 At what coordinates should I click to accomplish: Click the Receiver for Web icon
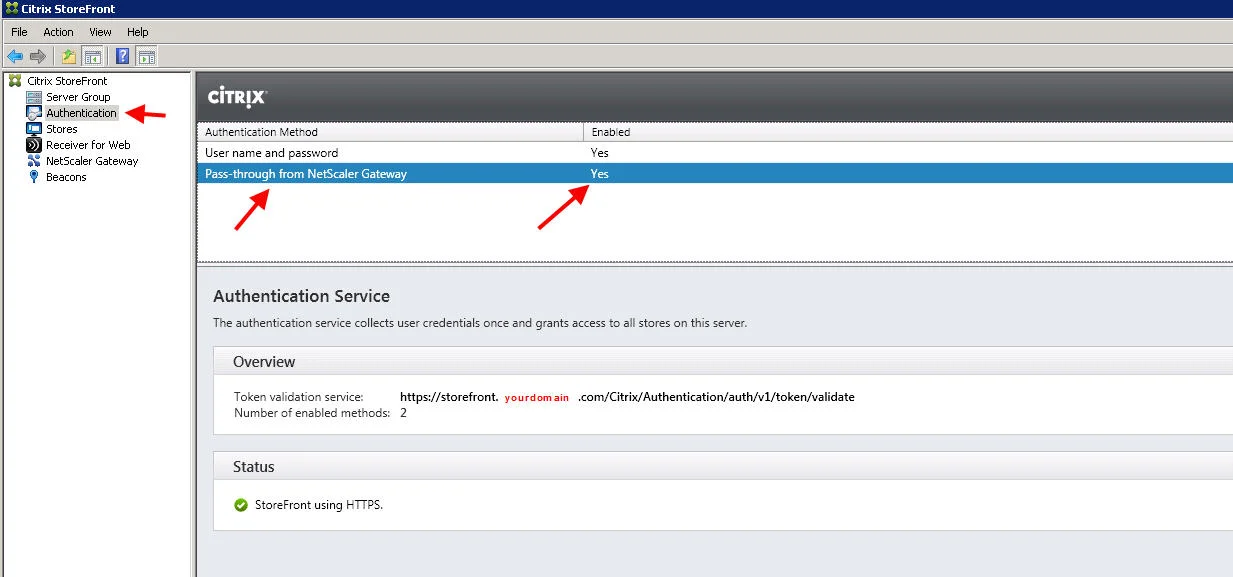pyautogui.click(x=34, y=145)
